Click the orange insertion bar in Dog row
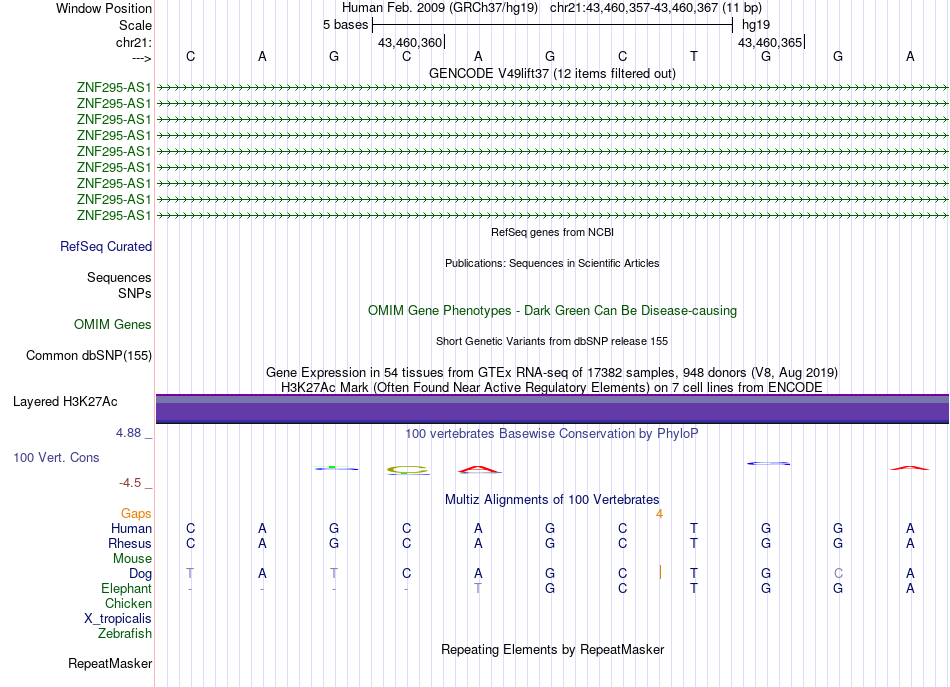The width and height of the screenshot is (950, 687). coord(660,572)
